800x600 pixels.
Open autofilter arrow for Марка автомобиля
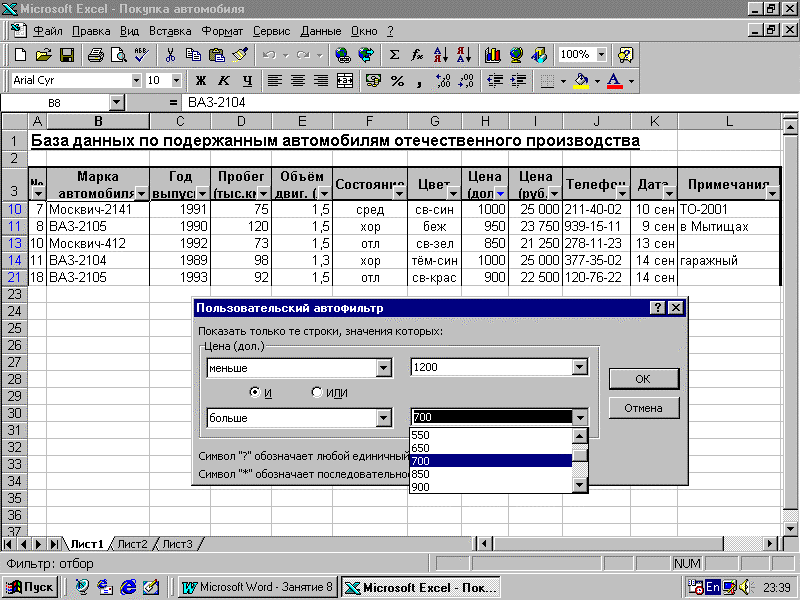[x=141, y=194]
